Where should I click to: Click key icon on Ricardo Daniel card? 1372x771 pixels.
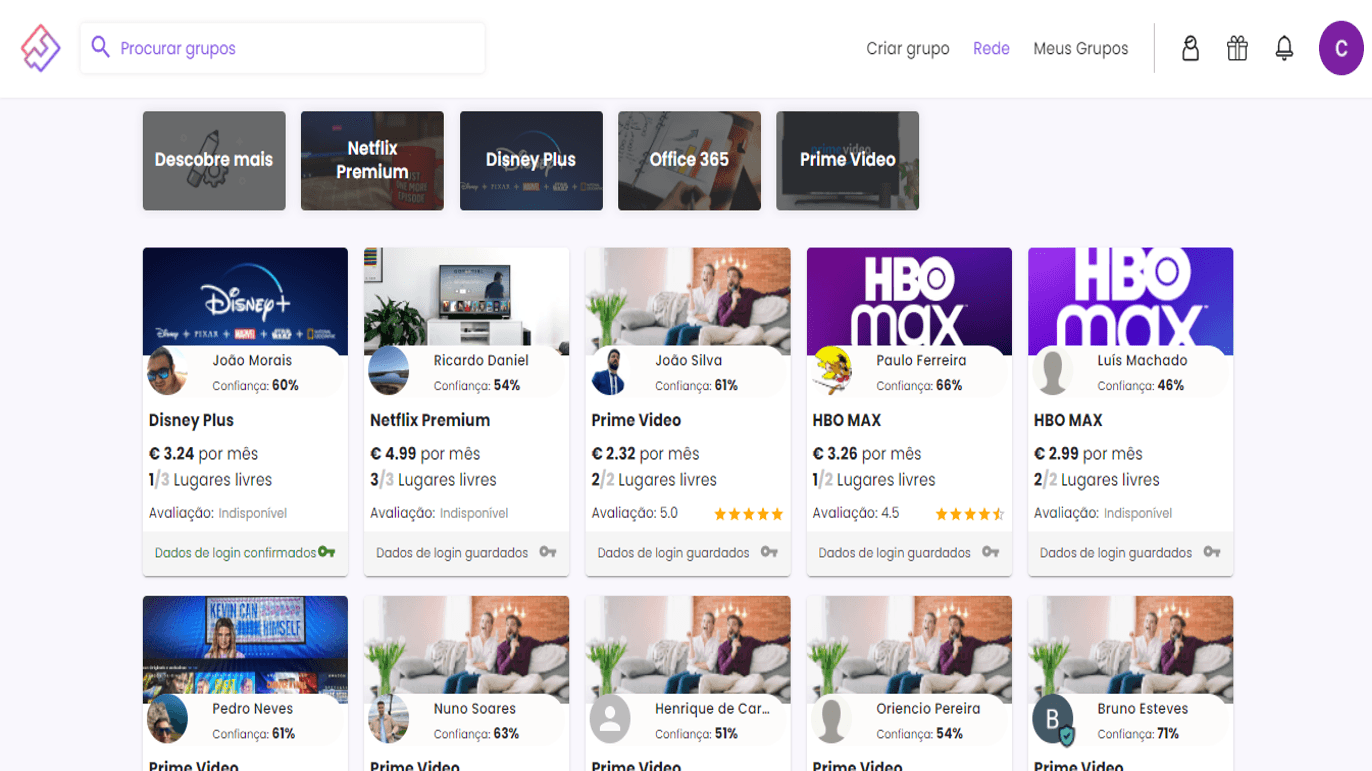(548, 552)
